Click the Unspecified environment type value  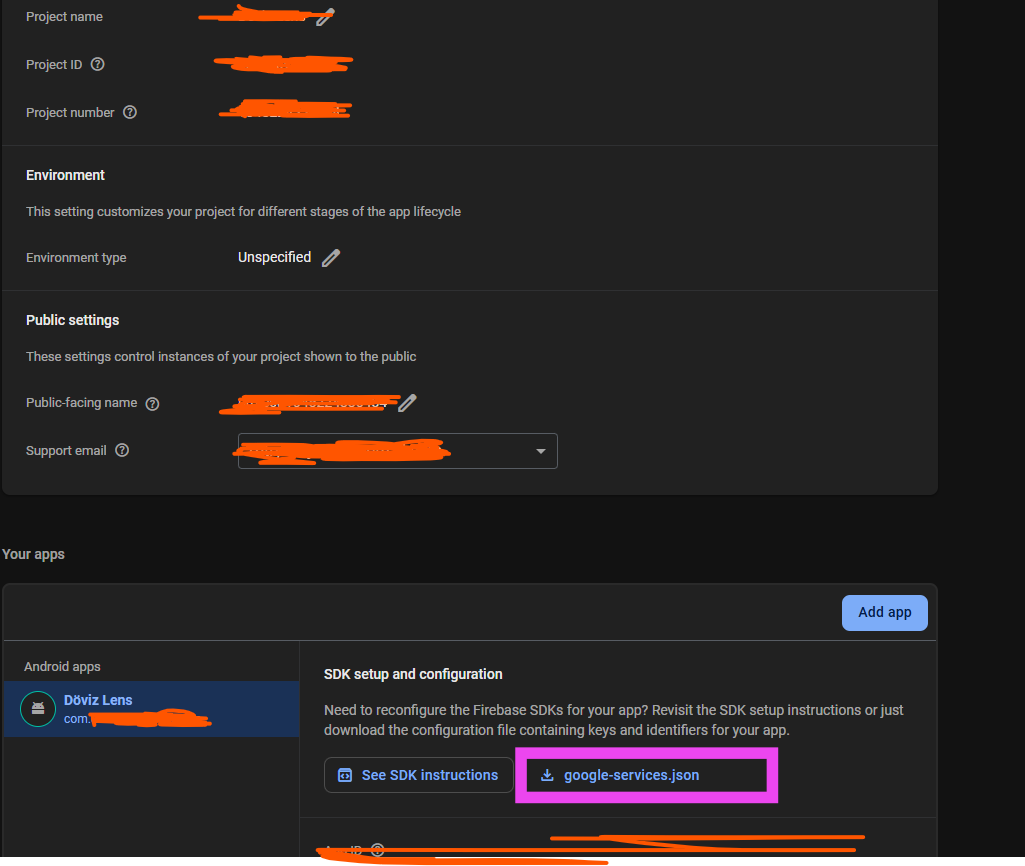coord(274,257)
